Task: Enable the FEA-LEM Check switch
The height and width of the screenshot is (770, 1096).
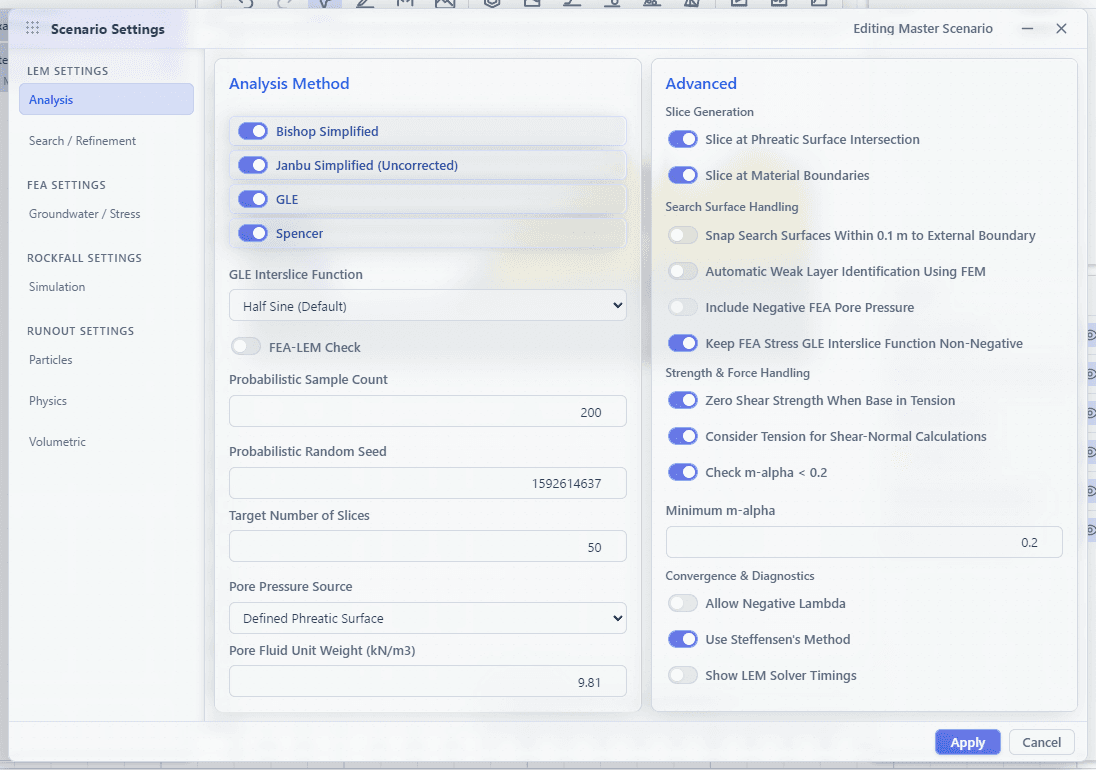Action: 246,347
